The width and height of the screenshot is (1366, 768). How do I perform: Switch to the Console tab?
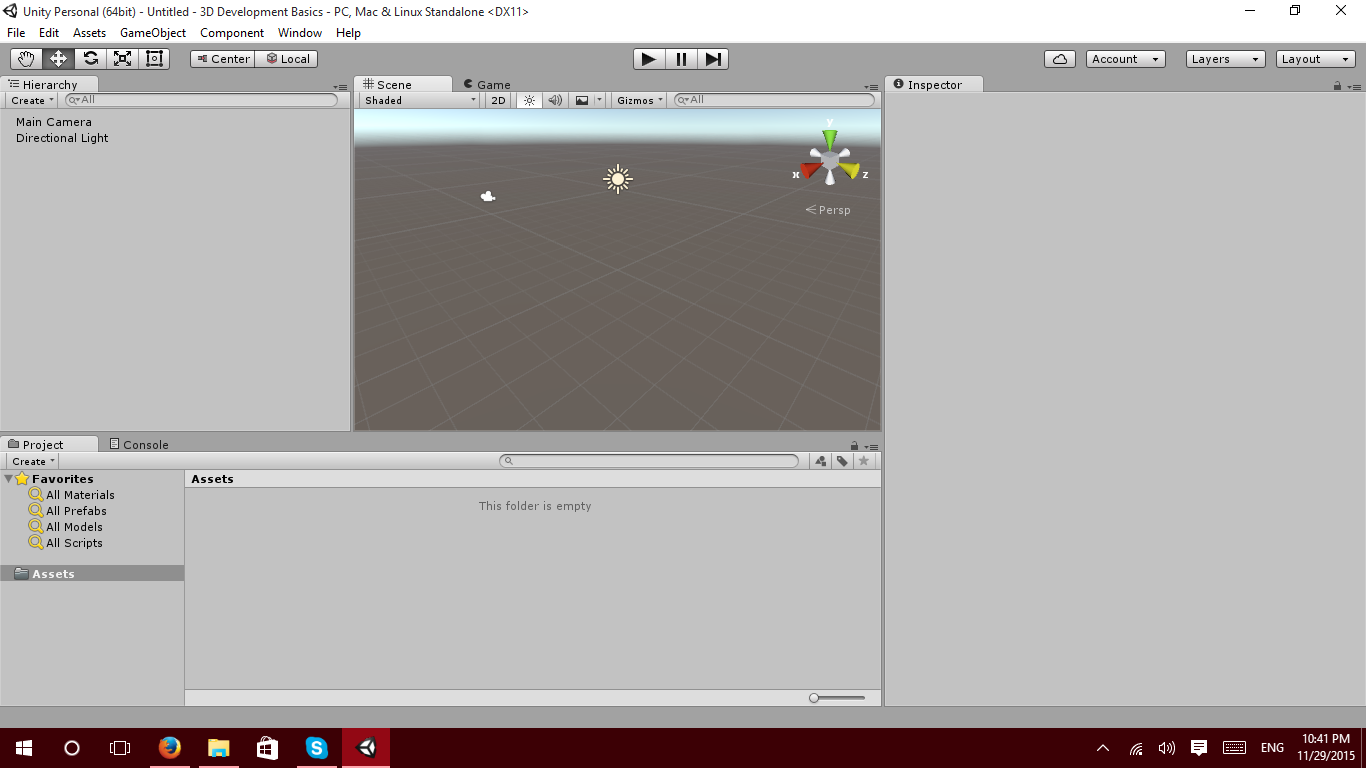(139, 445)
